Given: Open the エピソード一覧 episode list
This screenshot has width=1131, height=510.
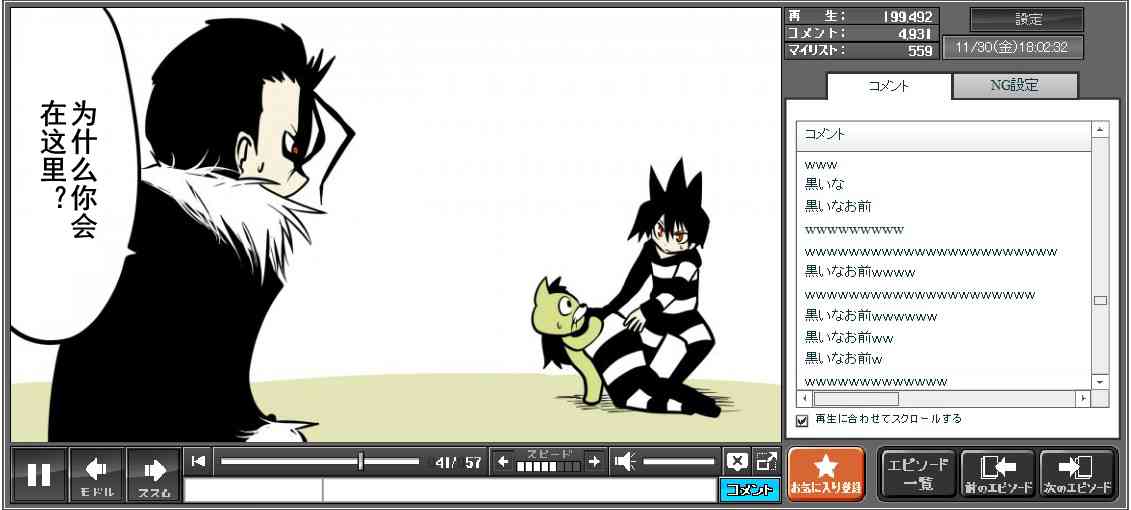Looking at the screenshot, I should pyautogui.click(x=917, y=474).
